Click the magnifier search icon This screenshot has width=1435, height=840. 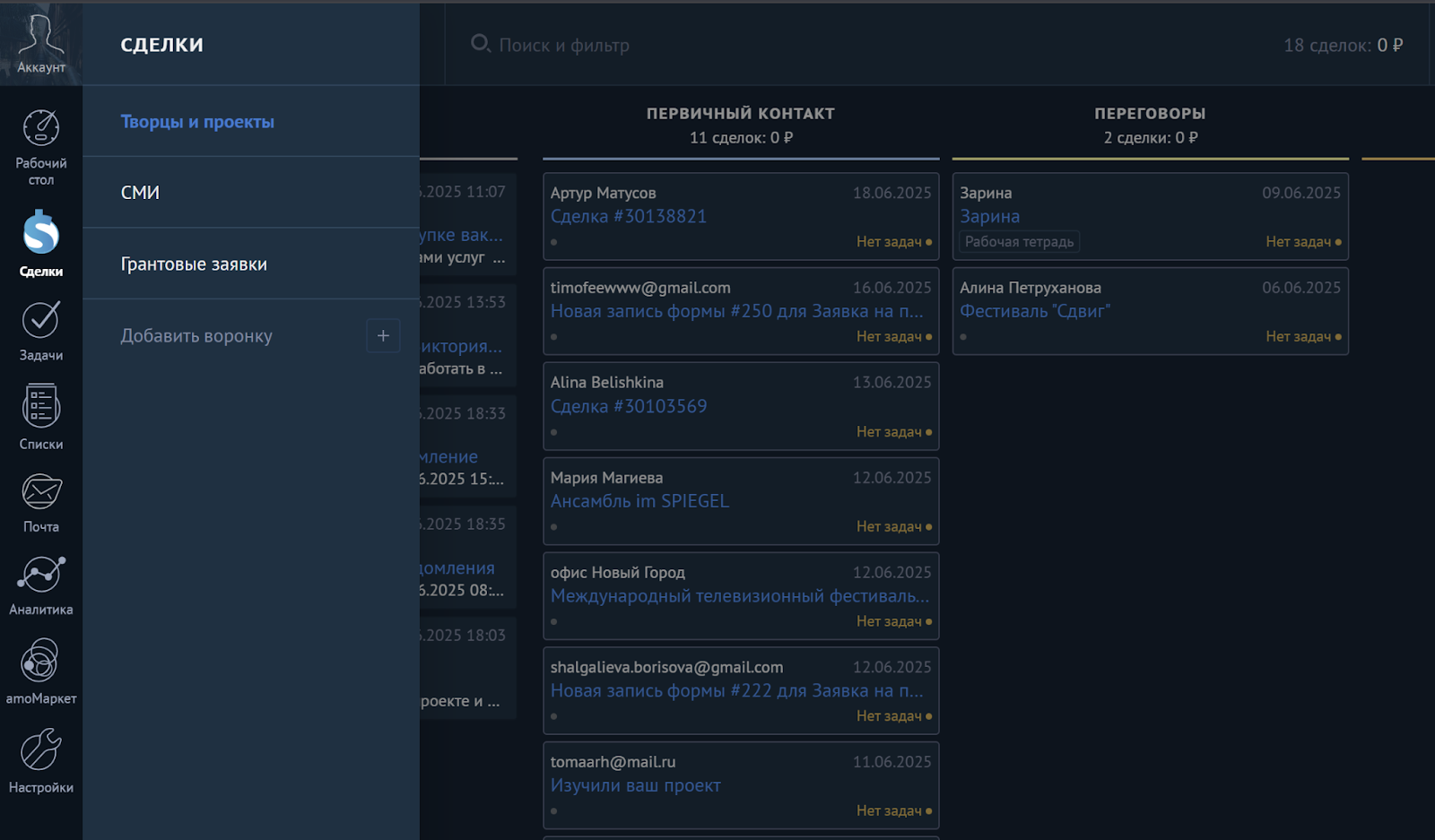480,44
